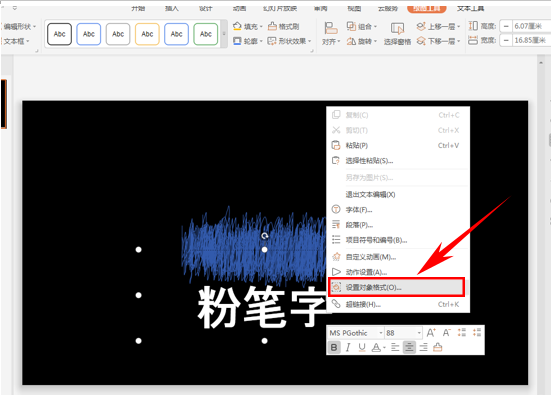Click the 格式刷 button in ribbon
551x395 pixels.
283,26
